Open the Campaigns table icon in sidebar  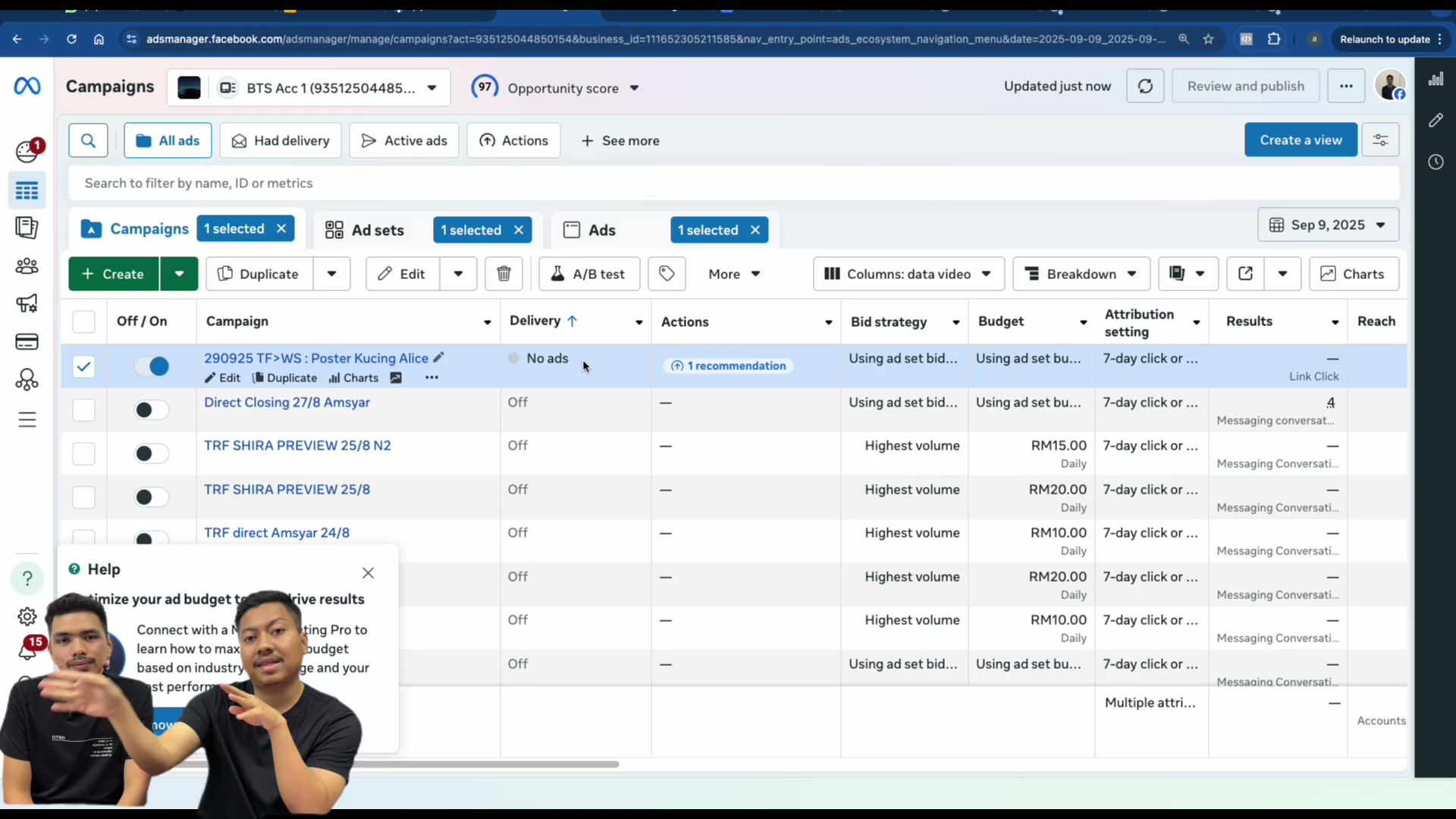click(x=27, y=190)
